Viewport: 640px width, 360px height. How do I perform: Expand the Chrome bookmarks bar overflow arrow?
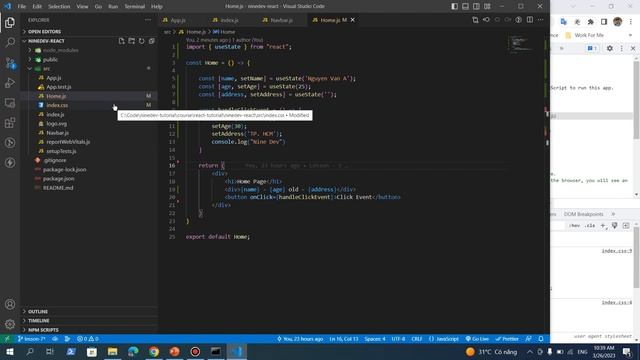tap(631, 35)
